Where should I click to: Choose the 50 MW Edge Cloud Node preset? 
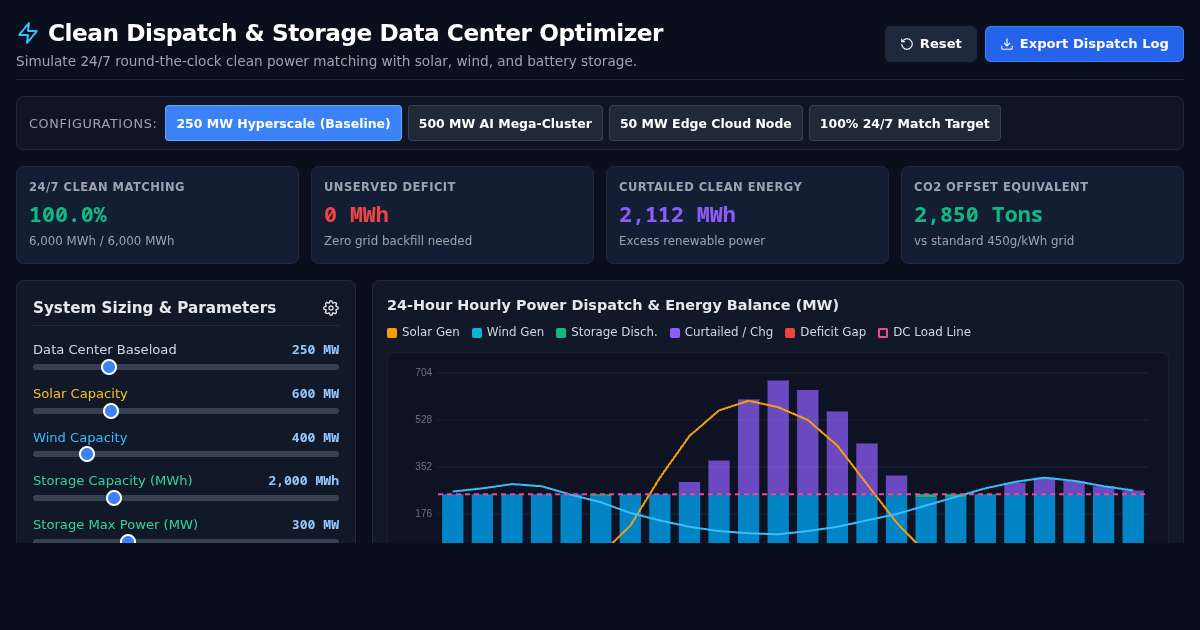tap(705, 123)
